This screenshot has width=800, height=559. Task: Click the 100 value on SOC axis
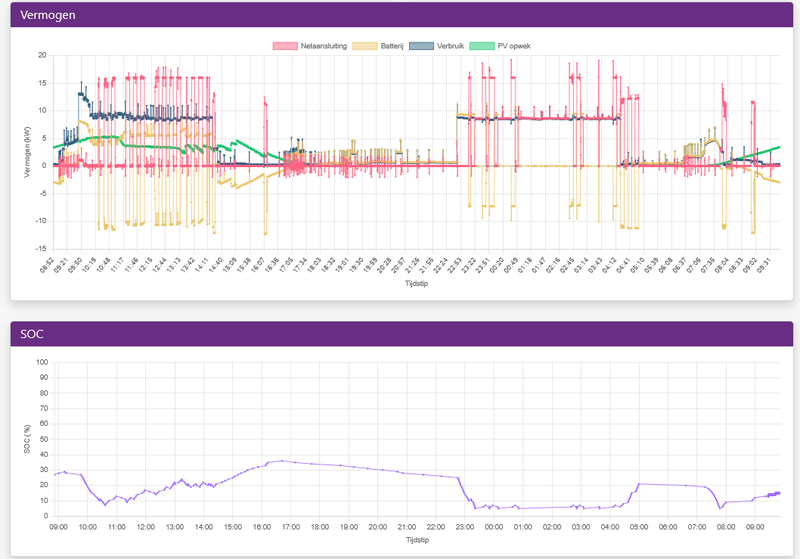coord(42,362)
